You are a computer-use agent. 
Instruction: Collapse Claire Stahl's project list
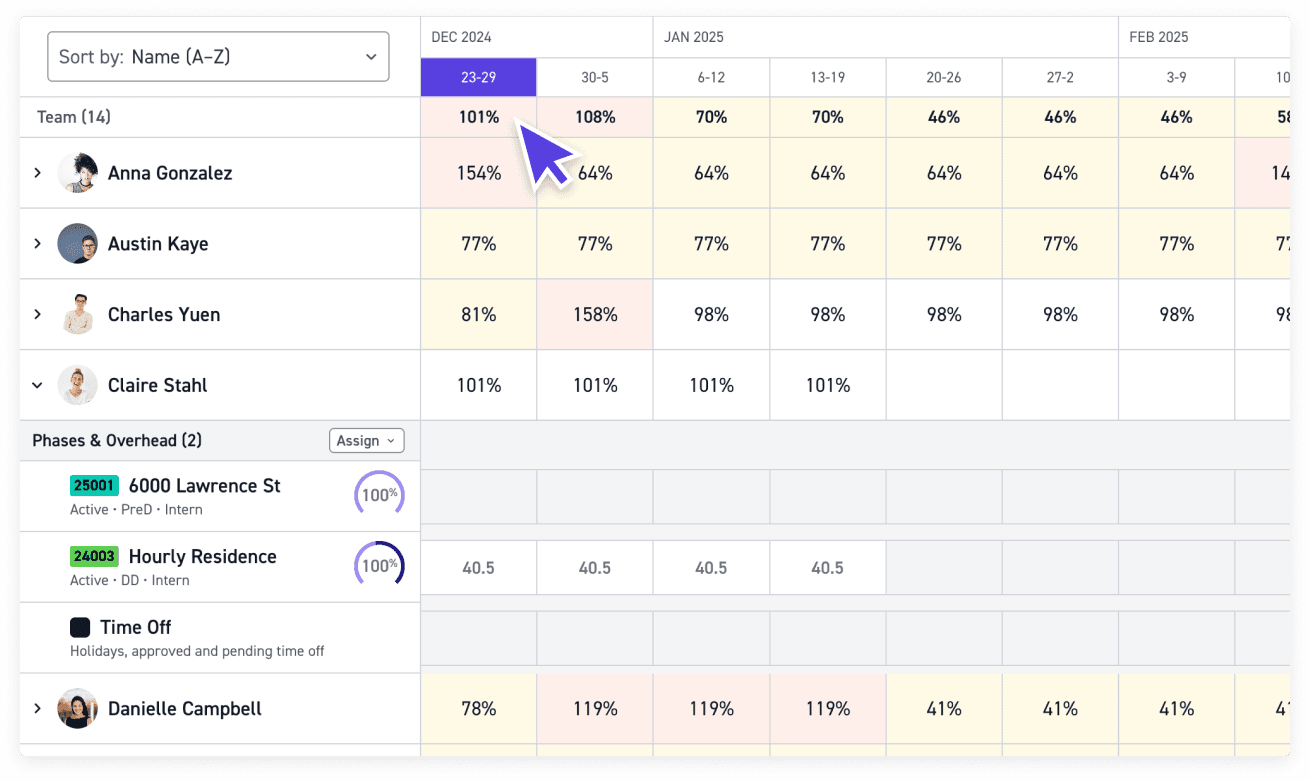38,385
